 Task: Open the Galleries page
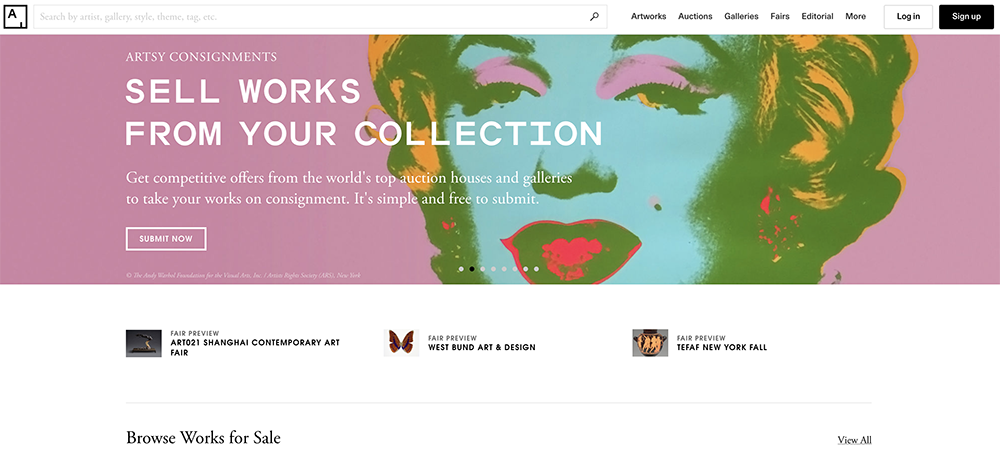point(741,17)
